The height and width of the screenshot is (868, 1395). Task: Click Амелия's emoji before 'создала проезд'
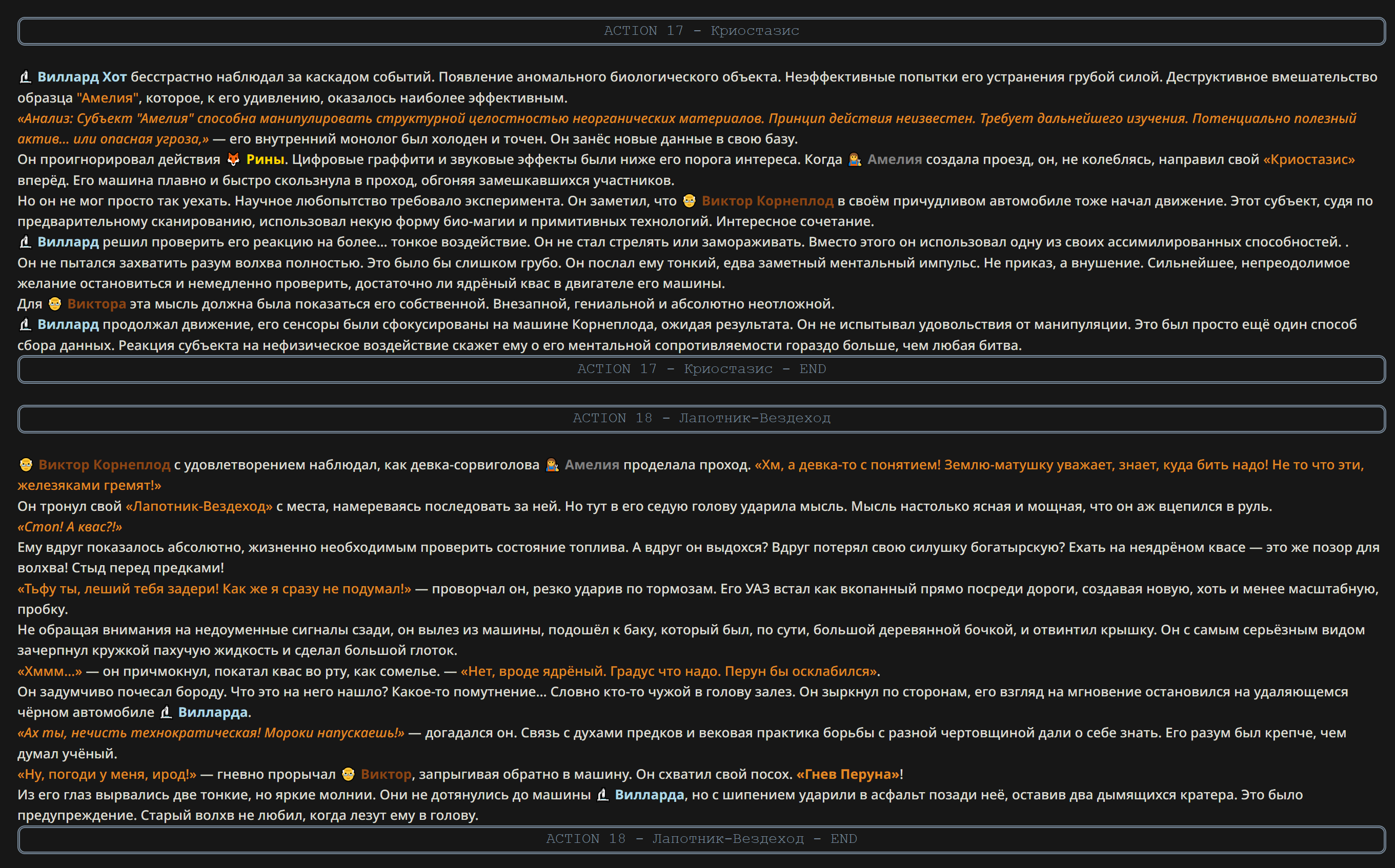tap(855, 159)
